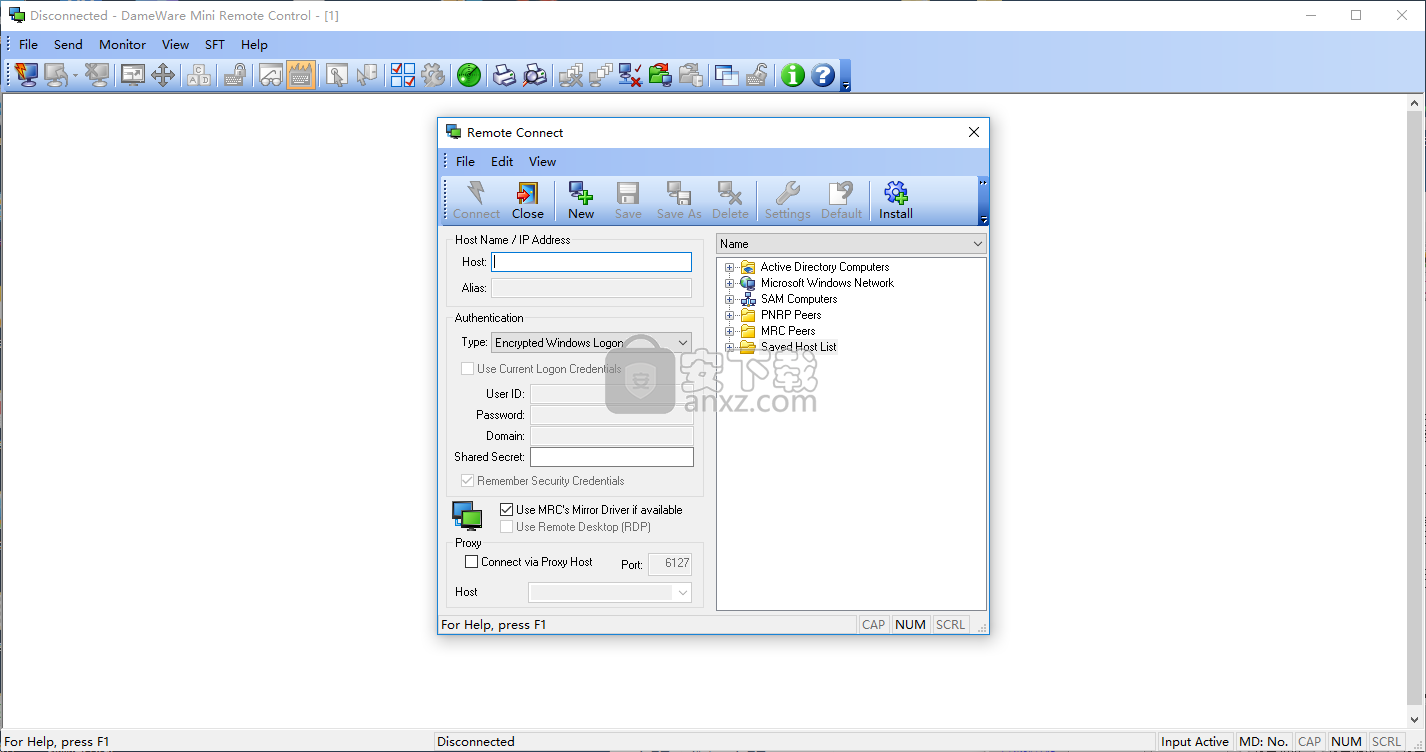1426x752 pixels.
Task: Click the eyeglasses view-only icon
Action: 270,75
